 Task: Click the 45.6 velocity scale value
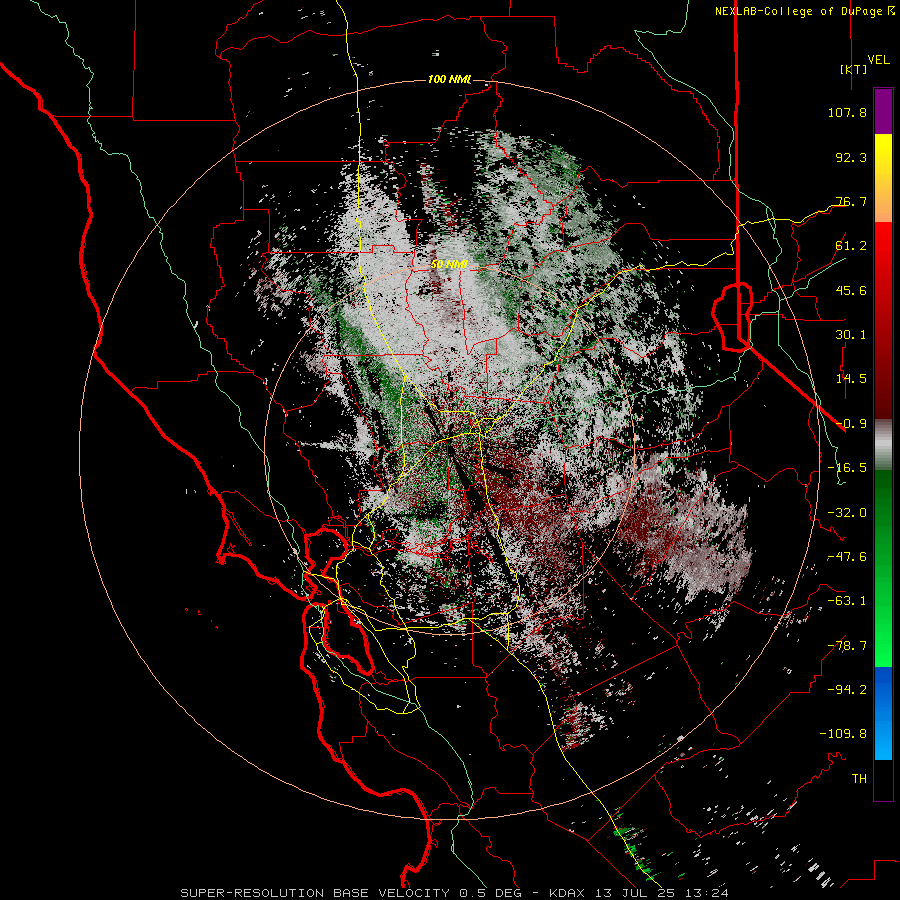tap(851, 290)
